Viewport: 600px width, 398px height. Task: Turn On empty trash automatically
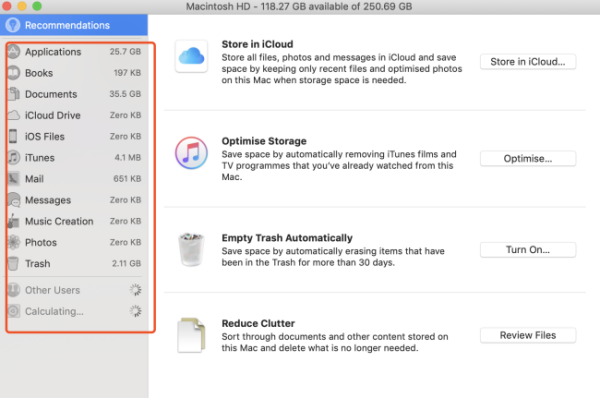point(528,250)
